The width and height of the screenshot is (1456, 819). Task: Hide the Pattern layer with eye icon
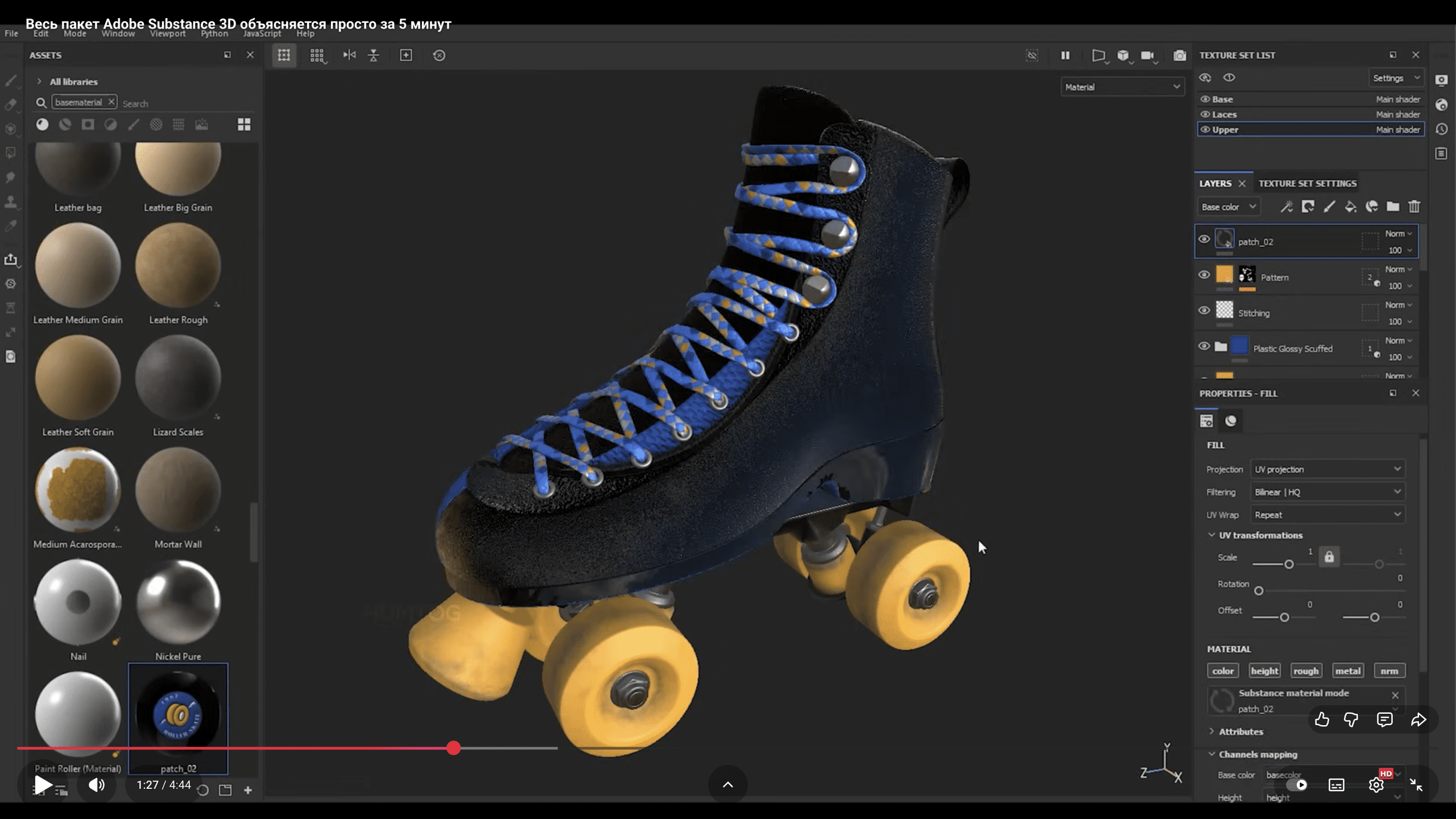1204,275
